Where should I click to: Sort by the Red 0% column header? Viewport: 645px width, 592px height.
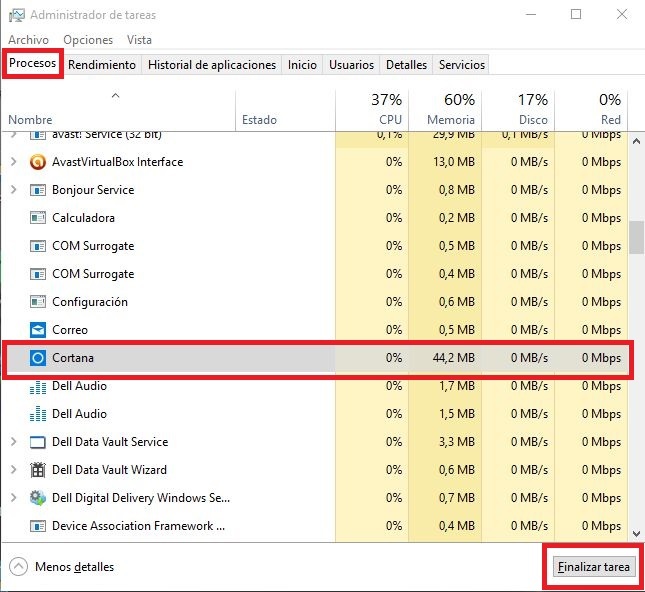(591, 110)
